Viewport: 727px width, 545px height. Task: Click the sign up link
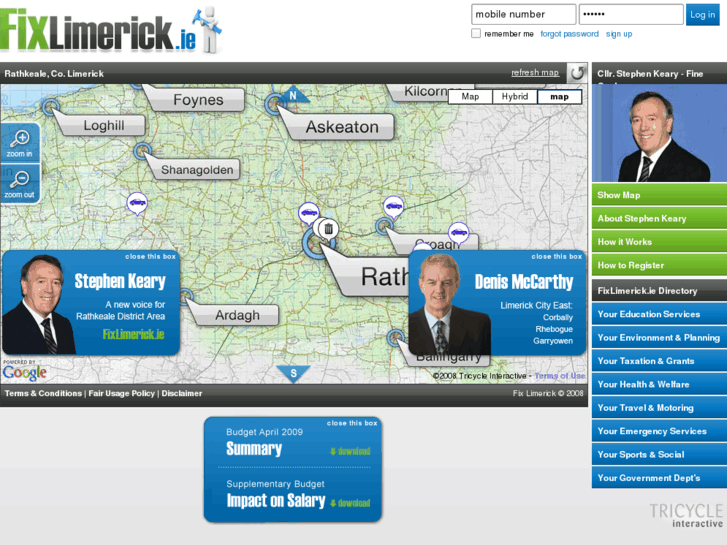(619, 34)
